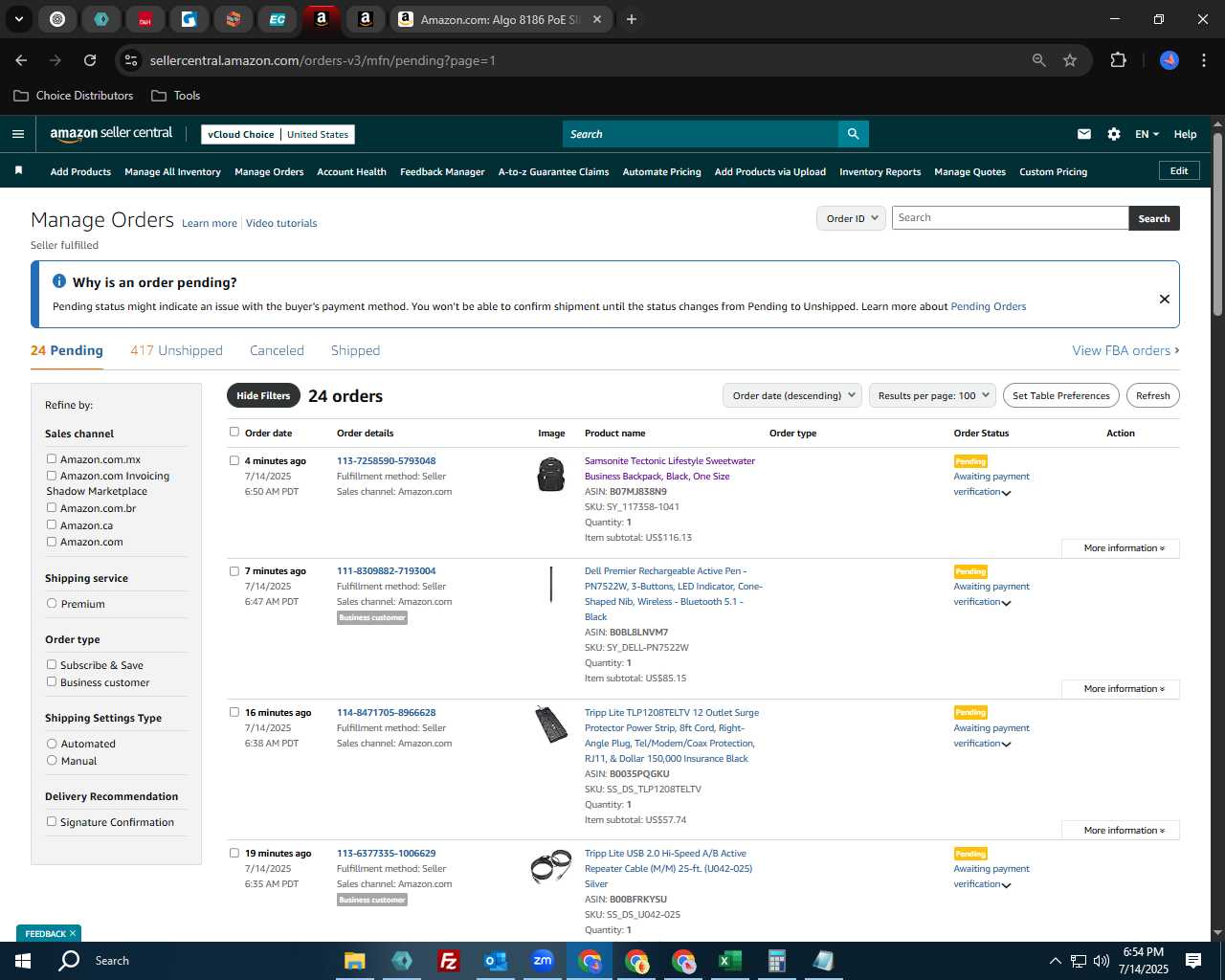Expand payment verification status of Samsonite order
1225x980 pixels.
(1006, 493)
